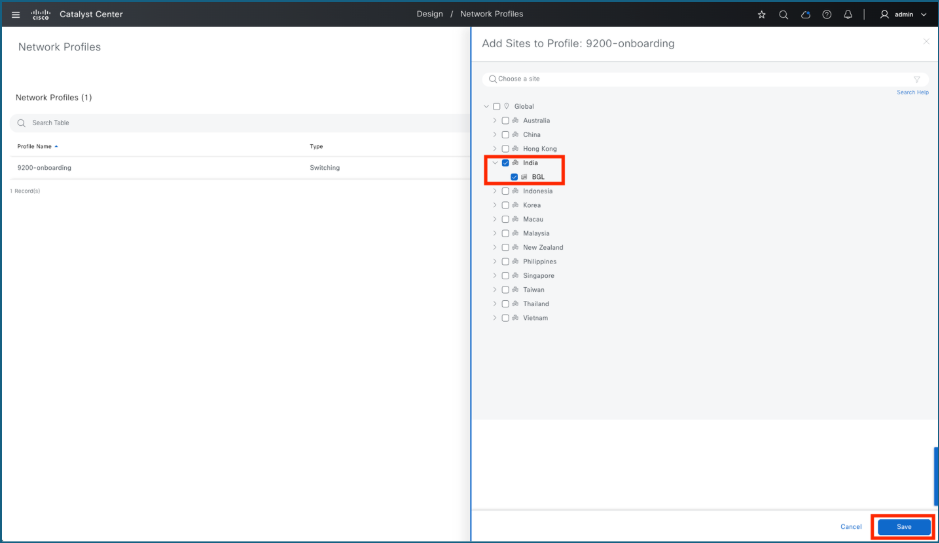Click the India area icon
This screenshot has width=939, height=543.
(x=515, y=163)
